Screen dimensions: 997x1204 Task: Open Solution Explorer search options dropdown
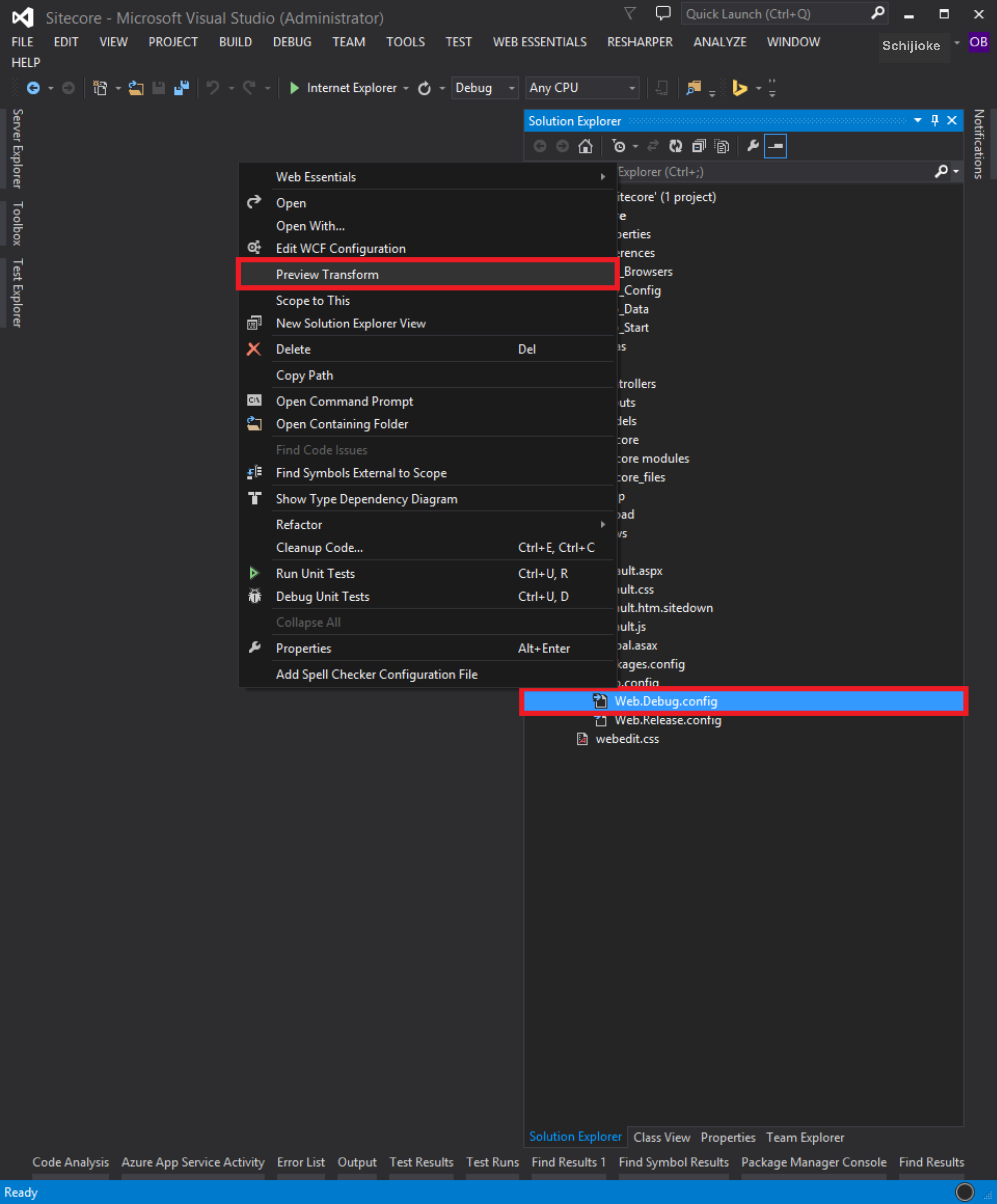coord(956,171)
